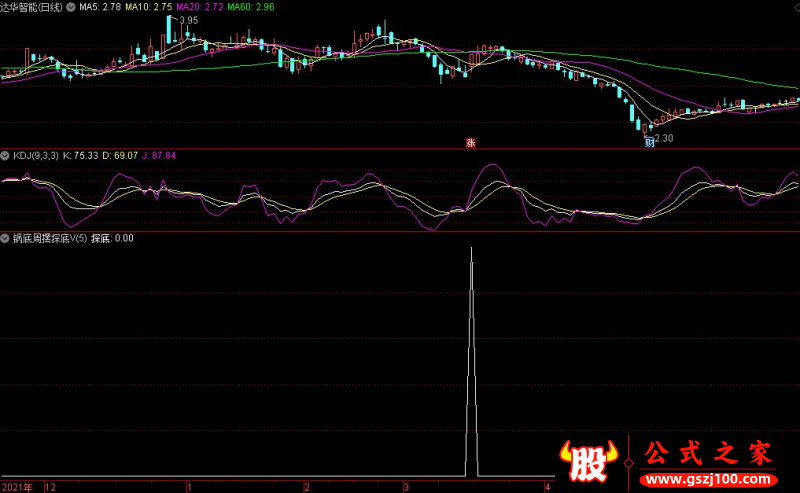
Task: Select the KDJ J: 87.84 value
Action: click(x=159, y=156)
